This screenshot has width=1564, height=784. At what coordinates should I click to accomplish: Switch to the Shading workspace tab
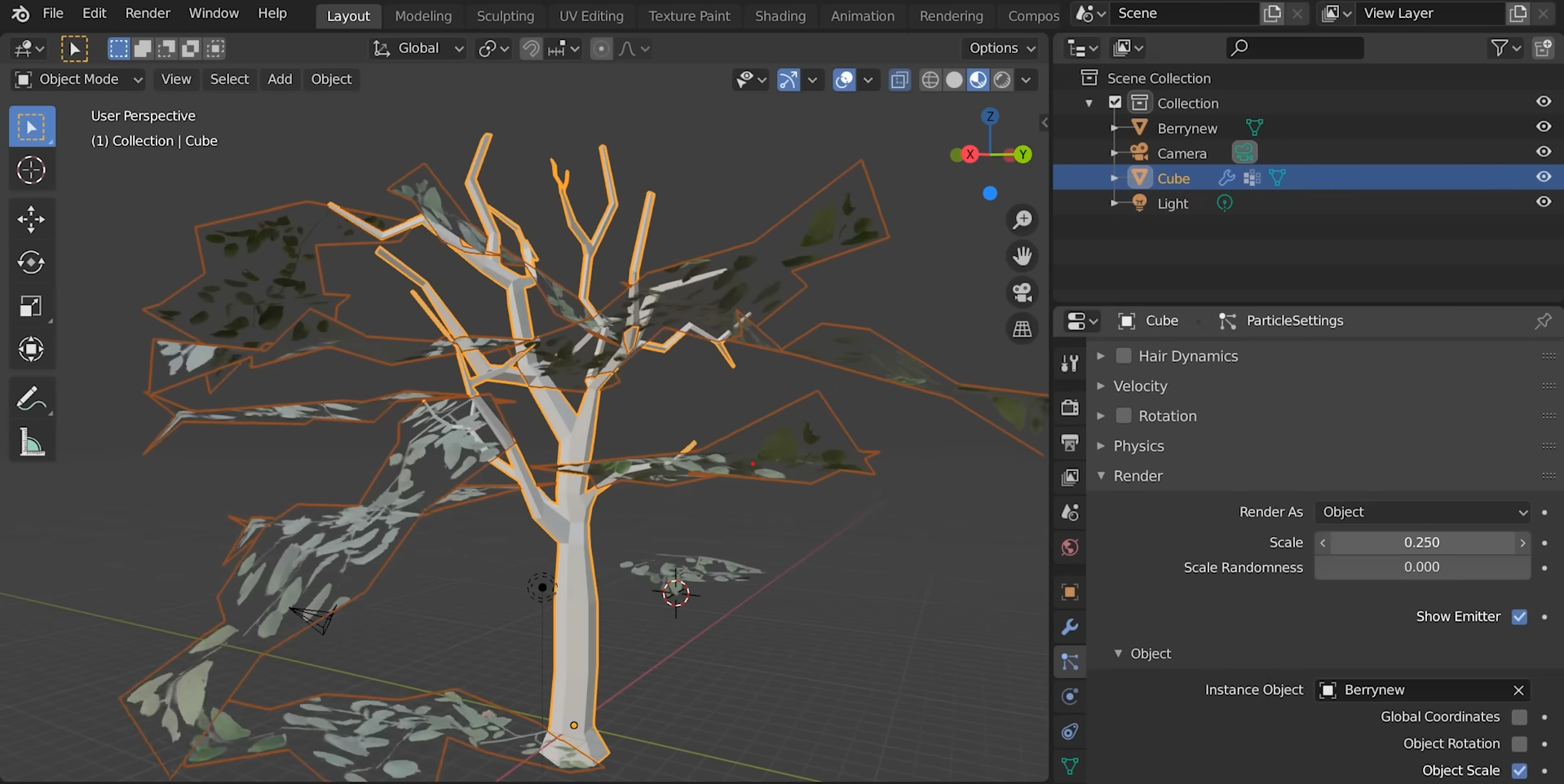pyautogui.click(x=780, y=15)
